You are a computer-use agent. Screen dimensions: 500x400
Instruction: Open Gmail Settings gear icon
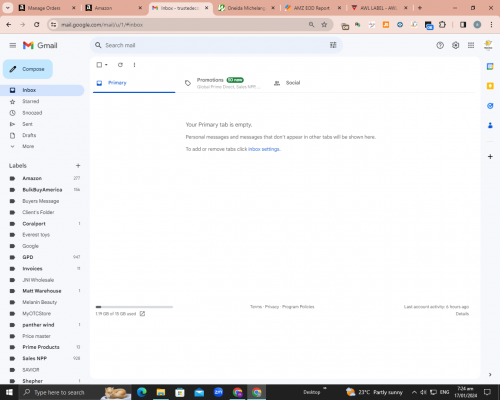[455, 45]
